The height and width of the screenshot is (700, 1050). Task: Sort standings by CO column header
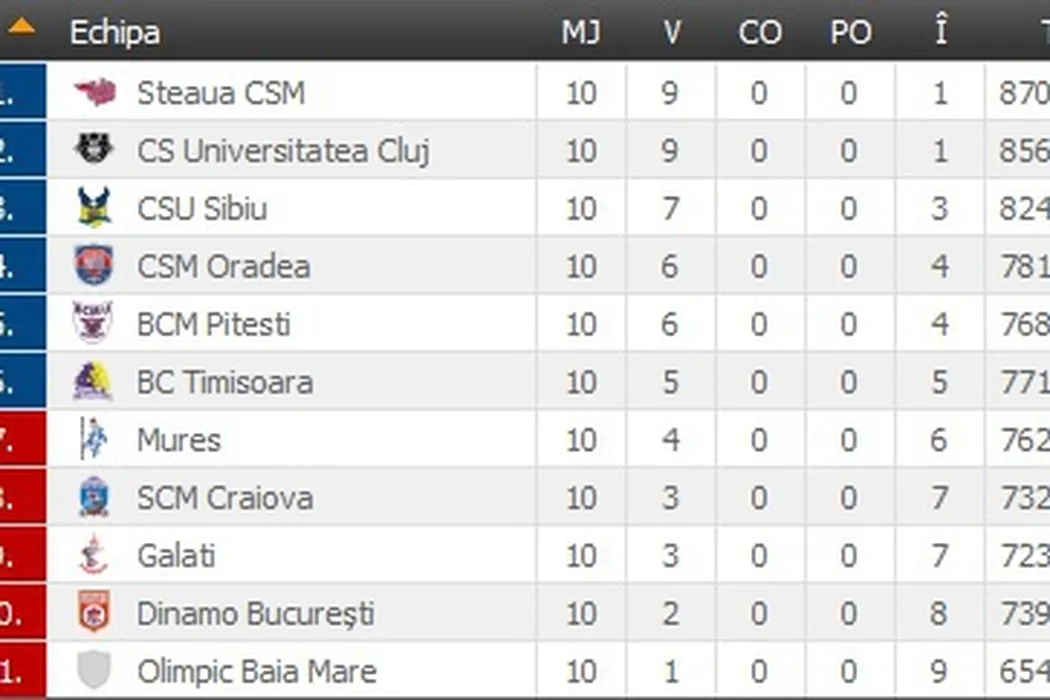tap(759, 33)
